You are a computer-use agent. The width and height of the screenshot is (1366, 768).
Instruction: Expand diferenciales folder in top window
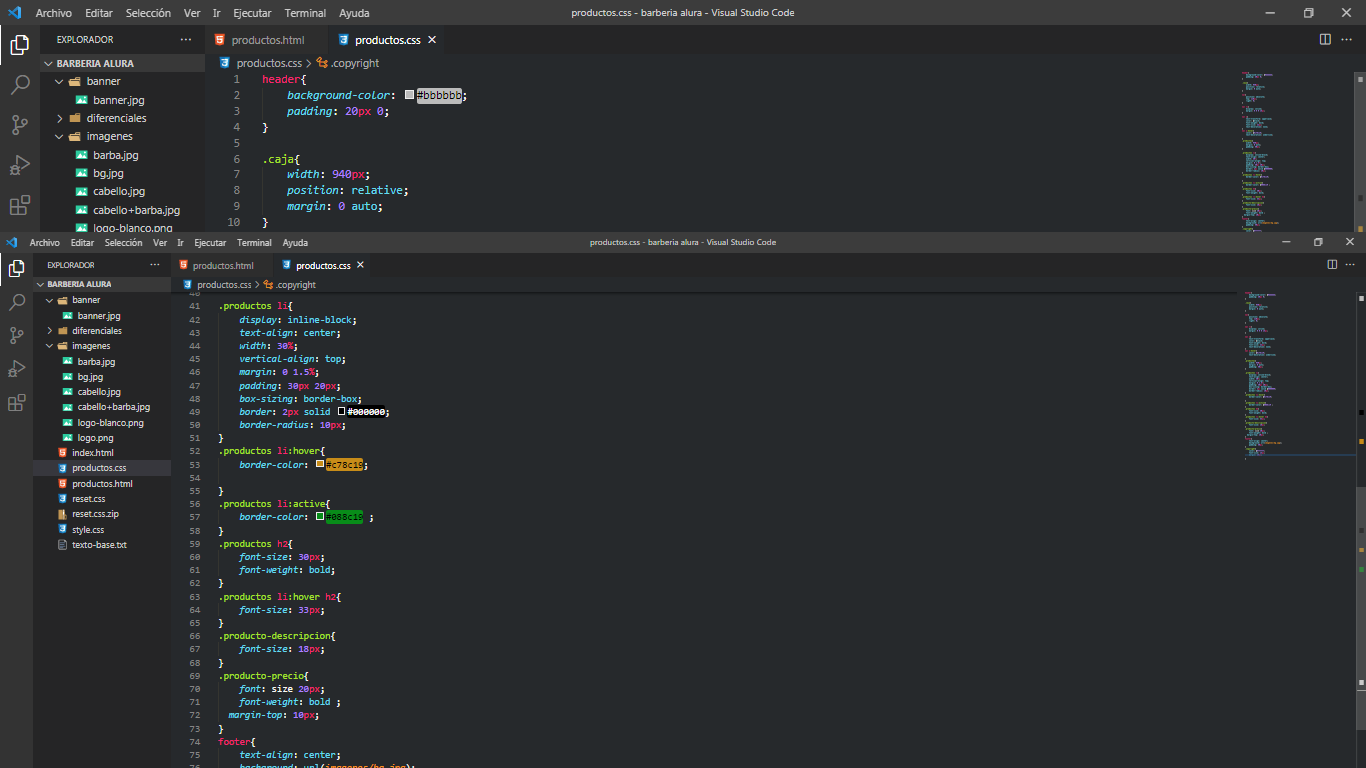[60, 118]
